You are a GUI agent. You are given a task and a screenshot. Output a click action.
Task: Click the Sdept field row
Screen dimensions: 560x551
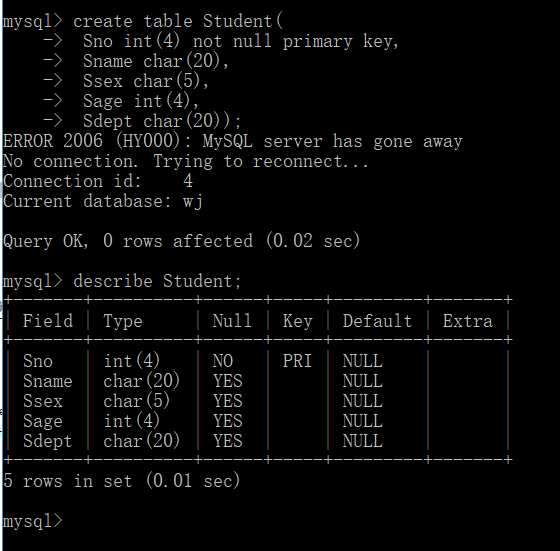tap(257, 441)
